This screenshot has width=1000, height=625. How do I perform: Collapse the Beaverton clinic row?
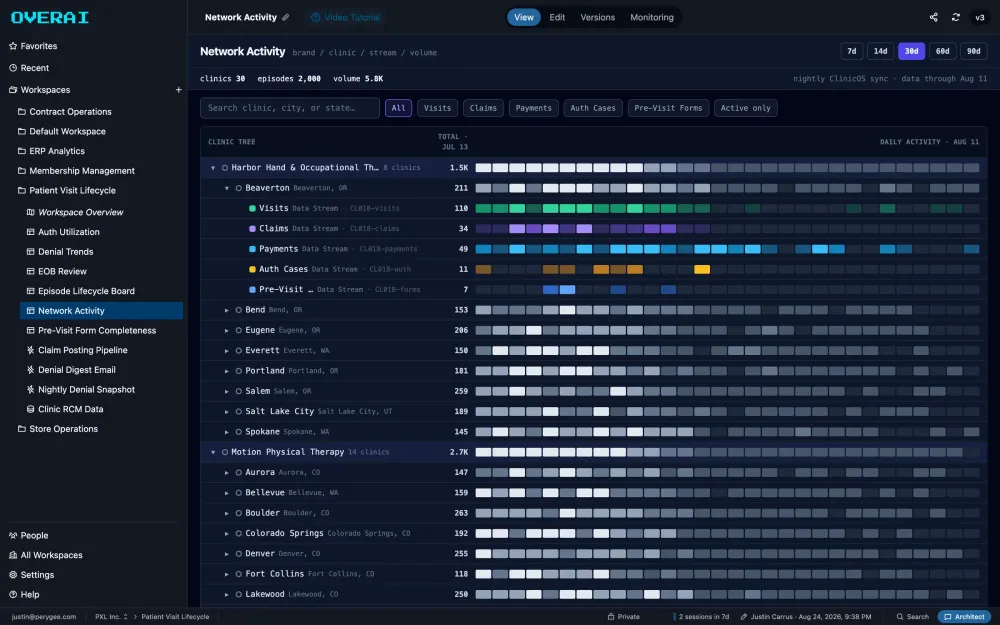pyautogui.click(x=226, y=188)
